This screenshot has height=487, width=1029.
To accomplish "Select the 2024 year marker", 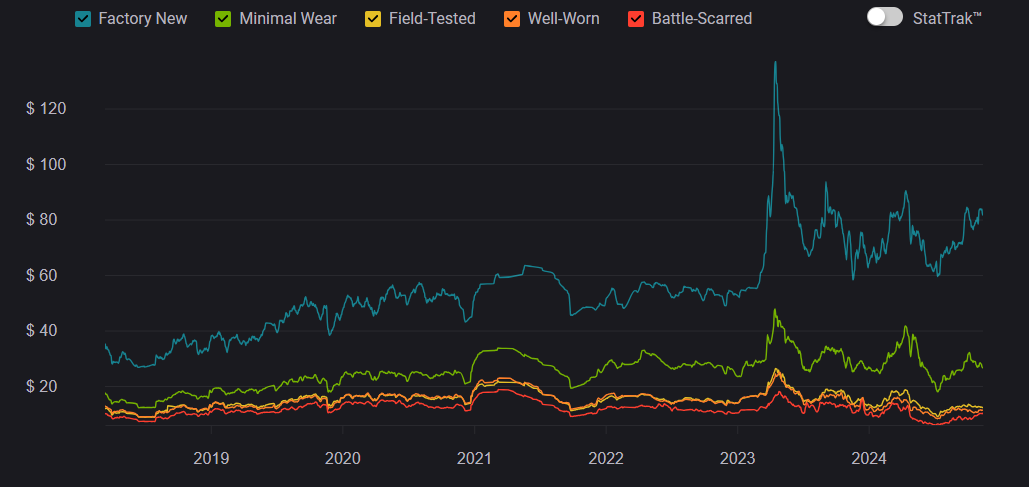I will [x=869, y=459].
